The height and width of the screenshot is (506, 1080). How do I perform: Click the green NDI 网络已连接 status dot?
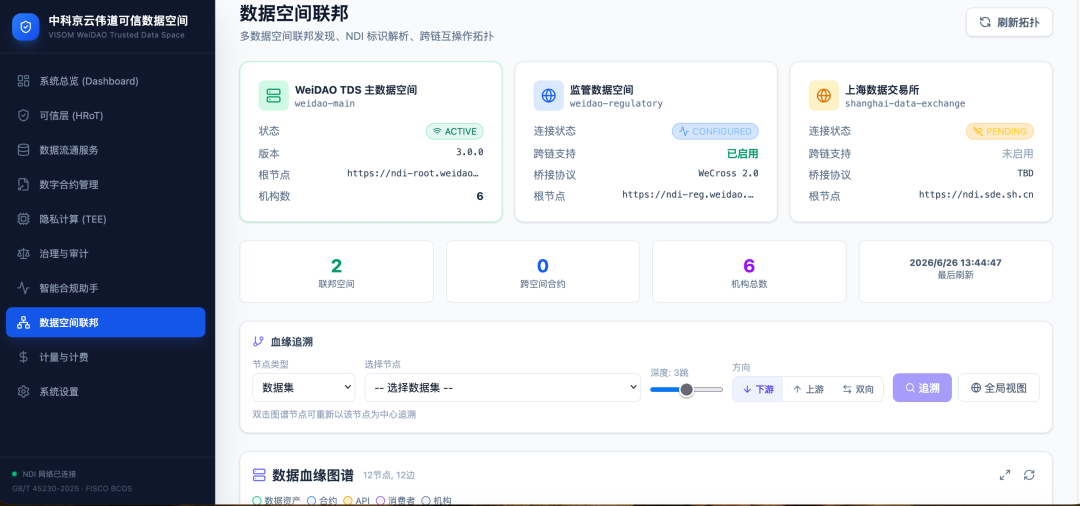[x=14, y=474]
